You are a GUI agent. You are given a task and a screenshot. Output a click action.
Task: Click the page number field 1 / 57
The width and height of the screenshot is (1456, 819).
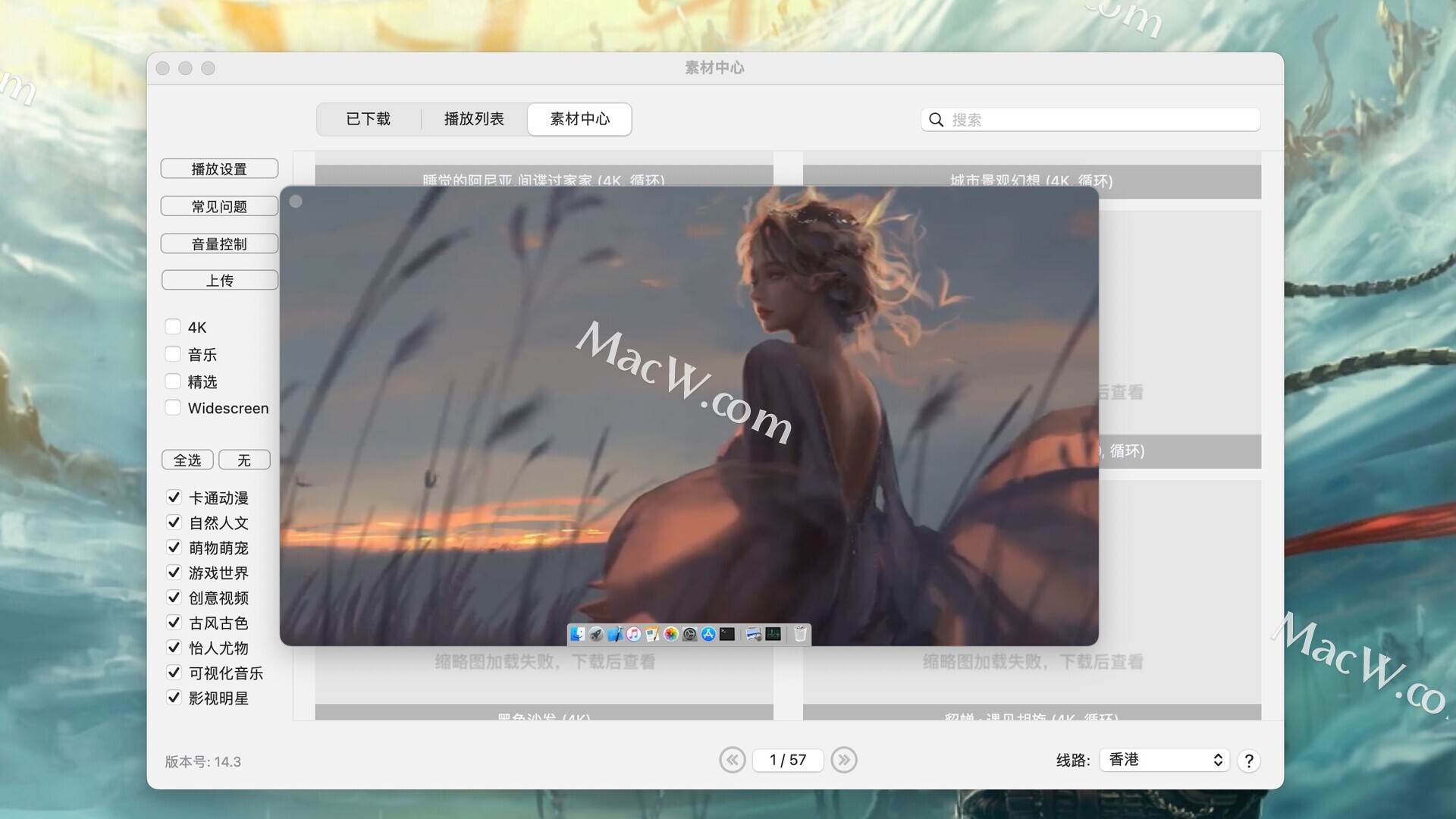[x=788, y=760]
